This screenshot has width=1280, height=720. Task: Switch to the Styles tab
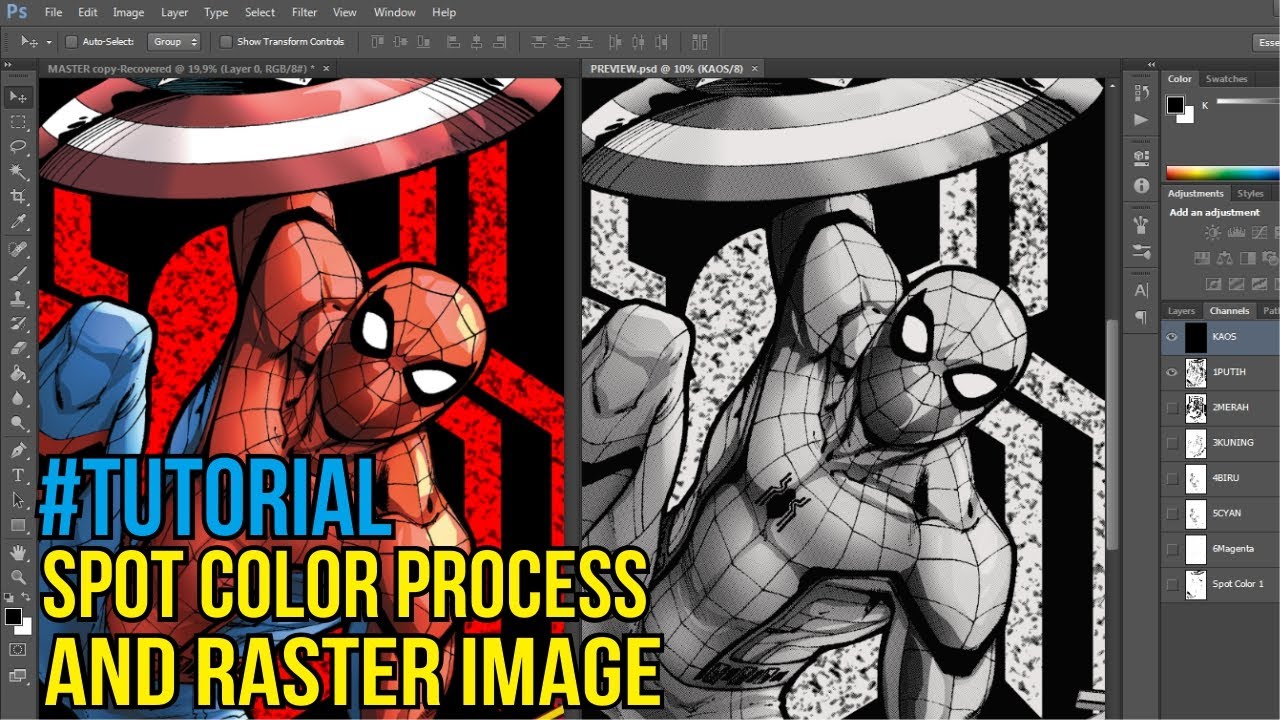tap(1250, 193)
